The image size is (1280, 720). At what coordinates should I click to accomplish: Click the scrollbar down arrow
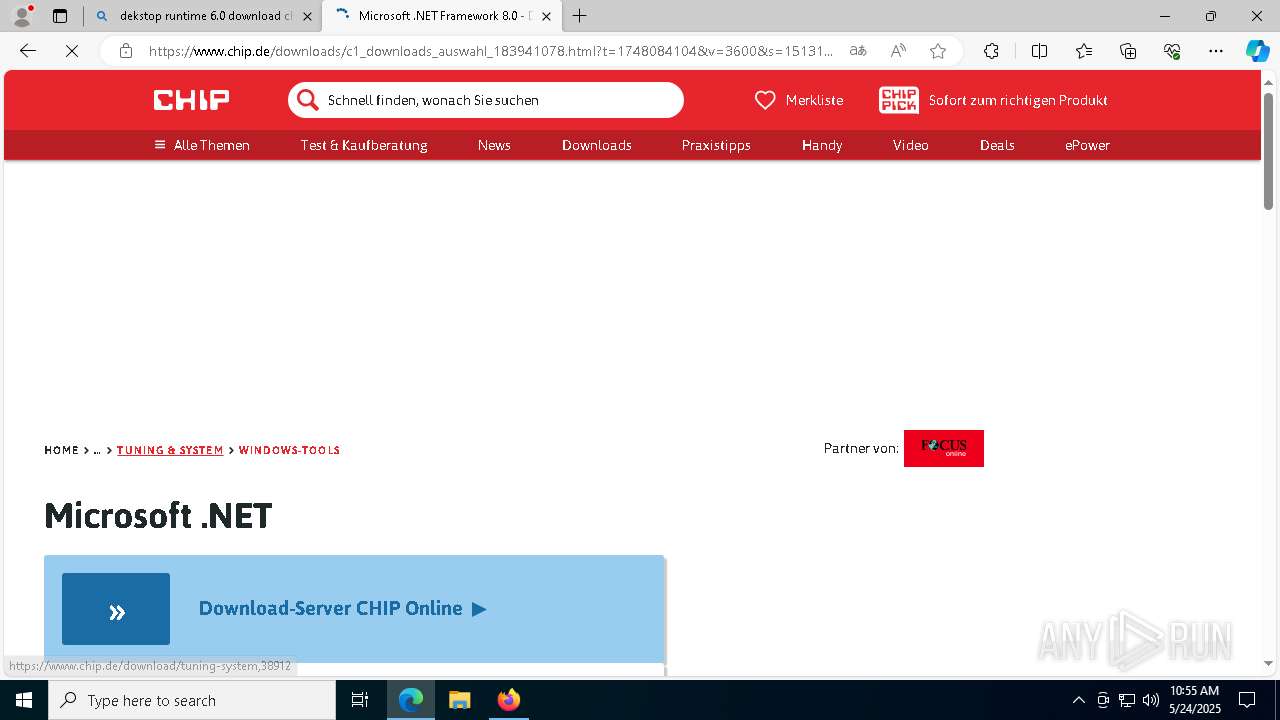[x=1268, y=663]
